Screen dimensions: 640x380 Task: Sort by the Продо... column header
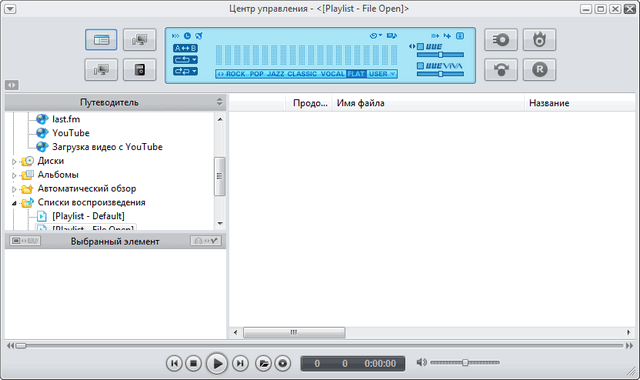309,103
